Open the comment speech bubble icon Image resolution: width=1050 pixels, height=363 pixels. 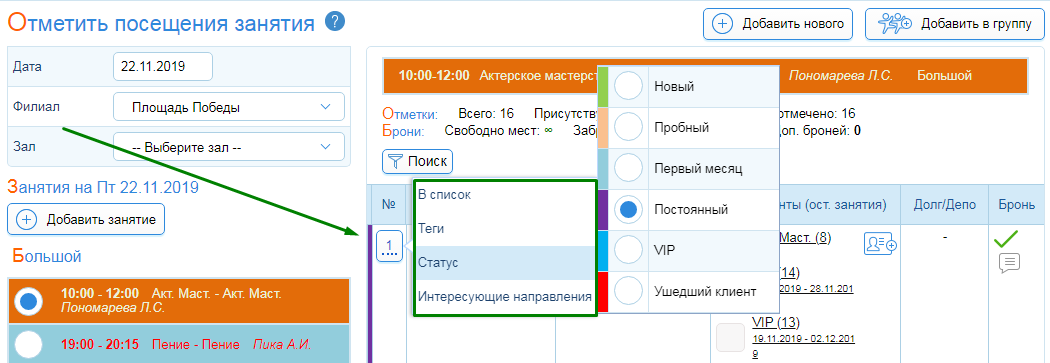tap(1009, 263)
